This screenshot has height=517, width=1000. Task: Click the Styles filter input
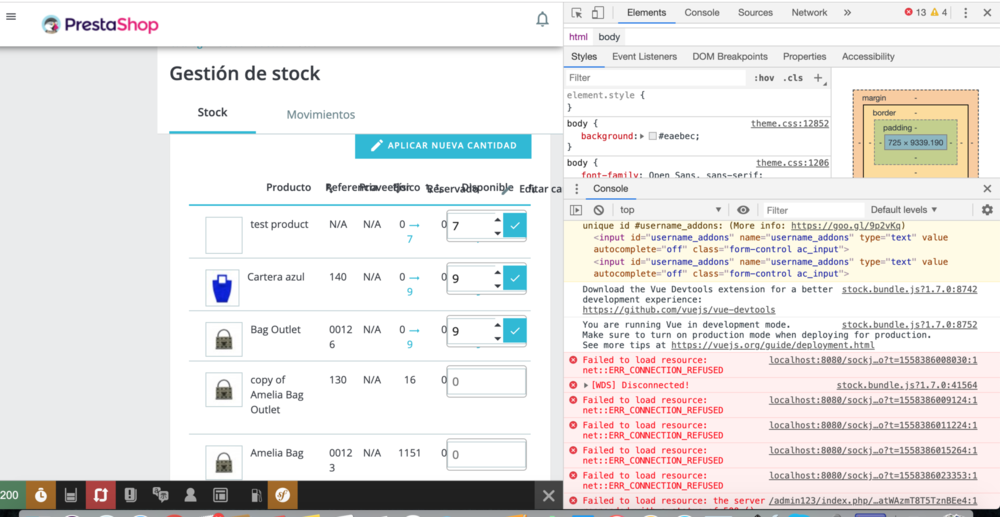click(656, 78)
